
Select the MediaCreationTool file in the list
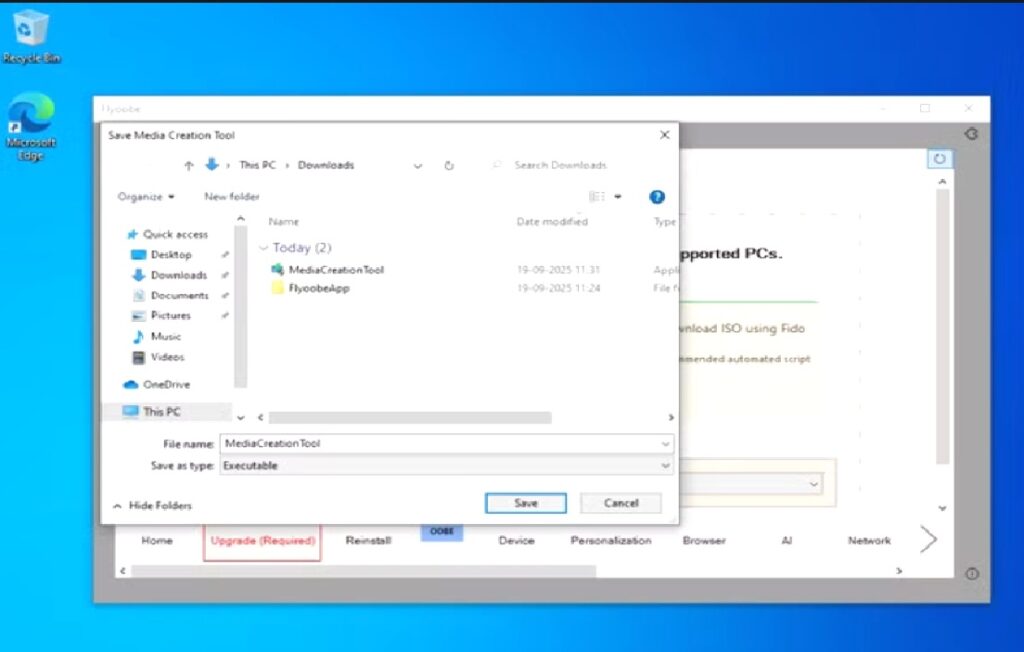pyautogui.click(x=335, y=270)
